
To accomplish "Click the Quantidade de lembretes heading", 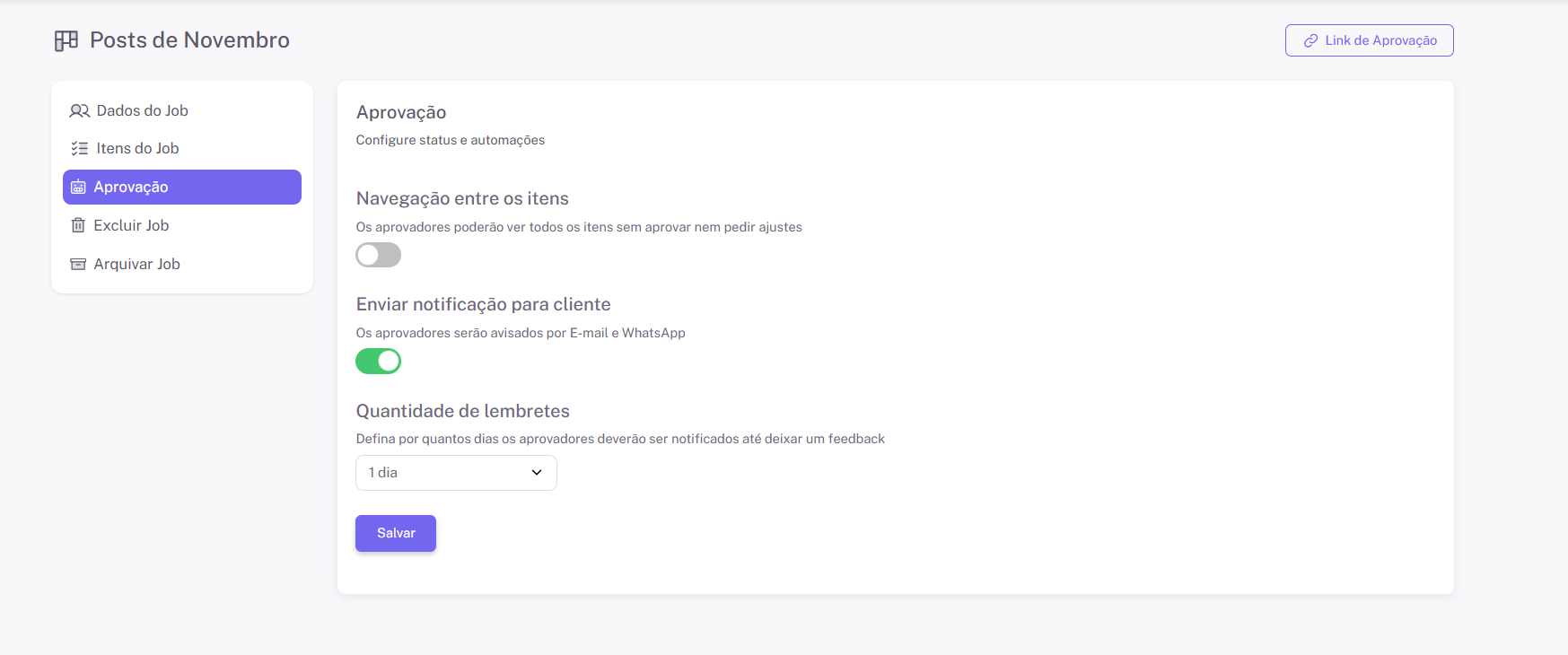I will (x=462, y=411).
